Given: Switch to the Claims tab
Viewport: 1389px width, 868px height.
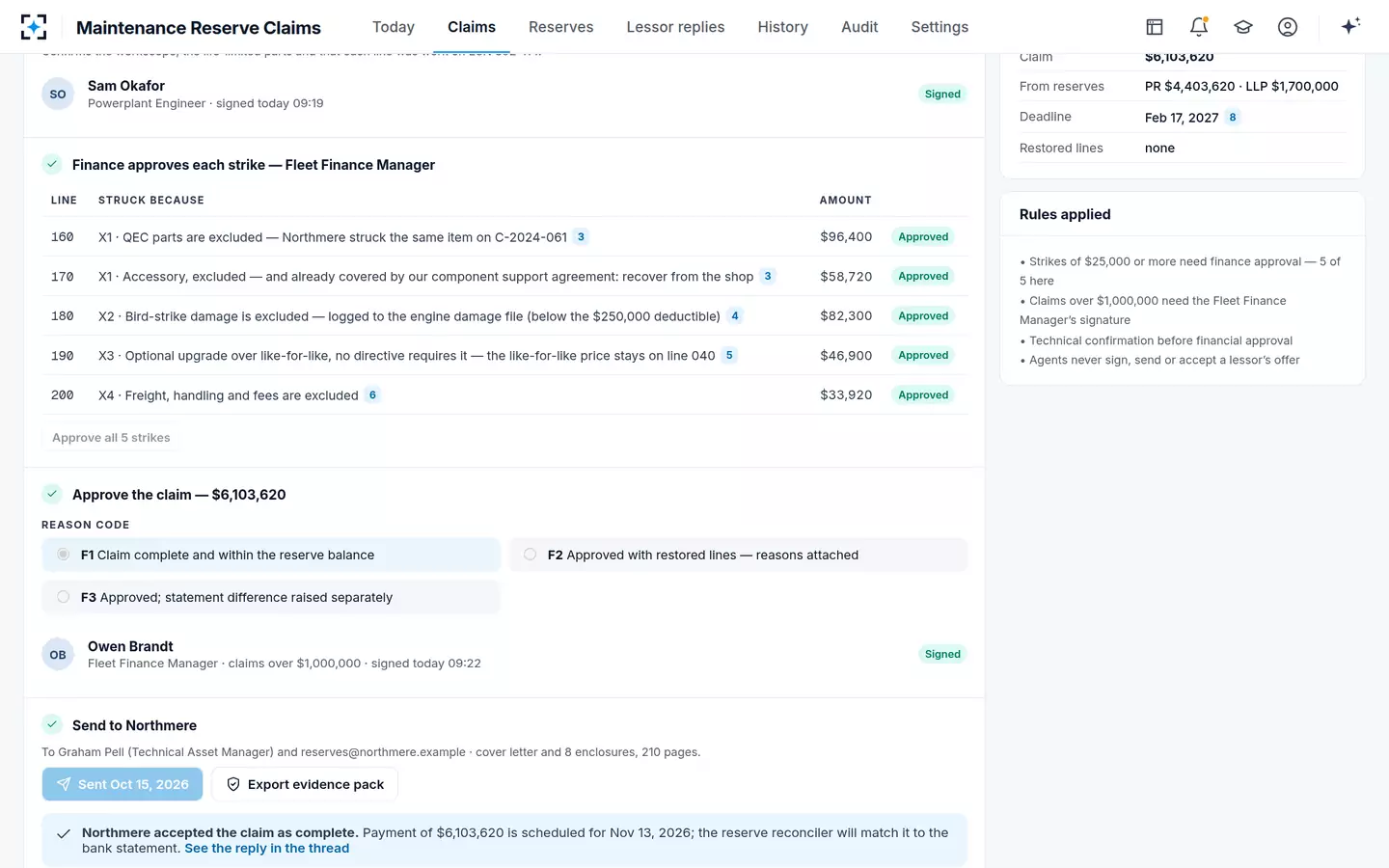Looking at the screenshot, I should [472, 27].
